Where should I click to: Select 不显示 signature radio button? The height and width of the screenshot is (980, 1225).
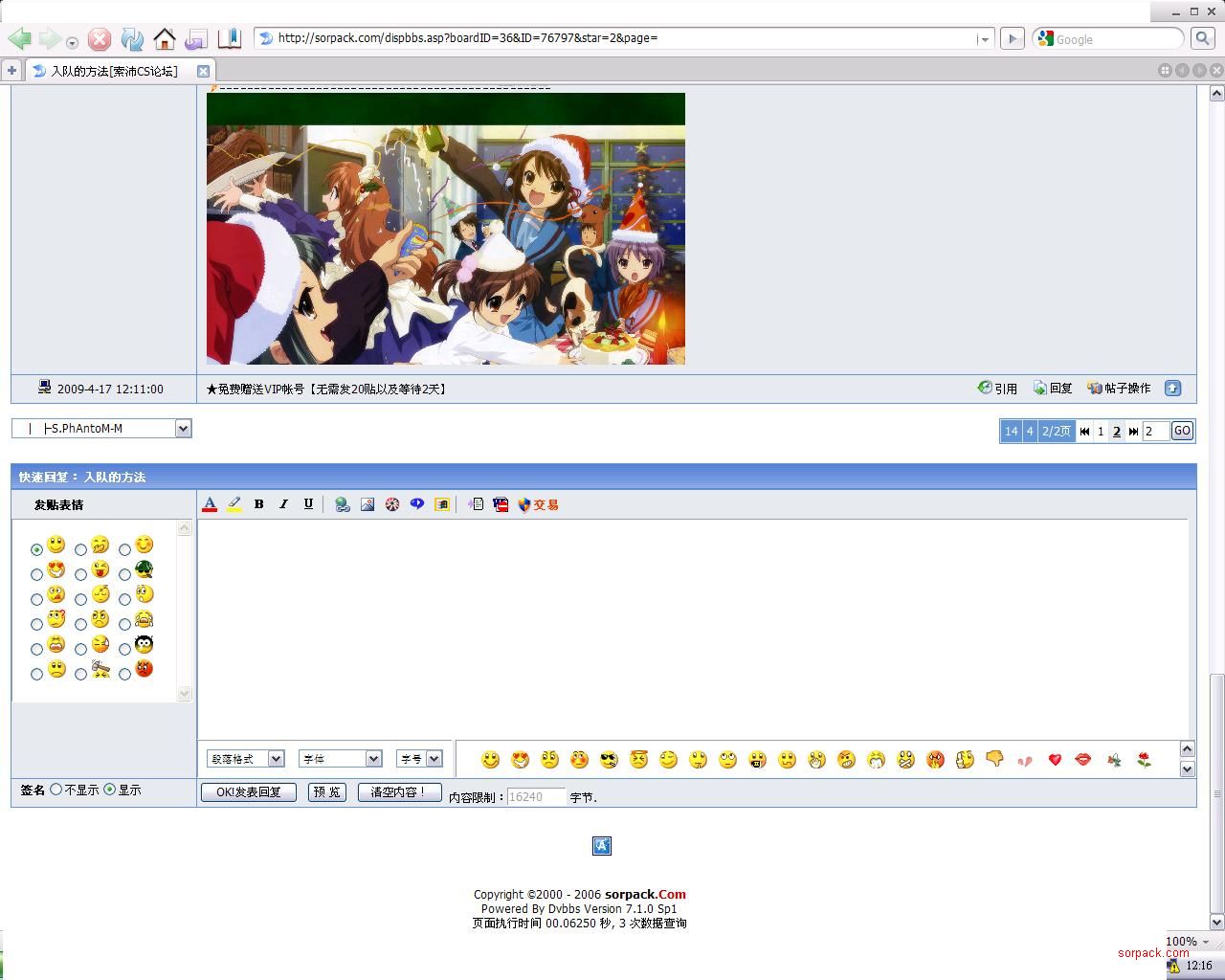point(56,790)
